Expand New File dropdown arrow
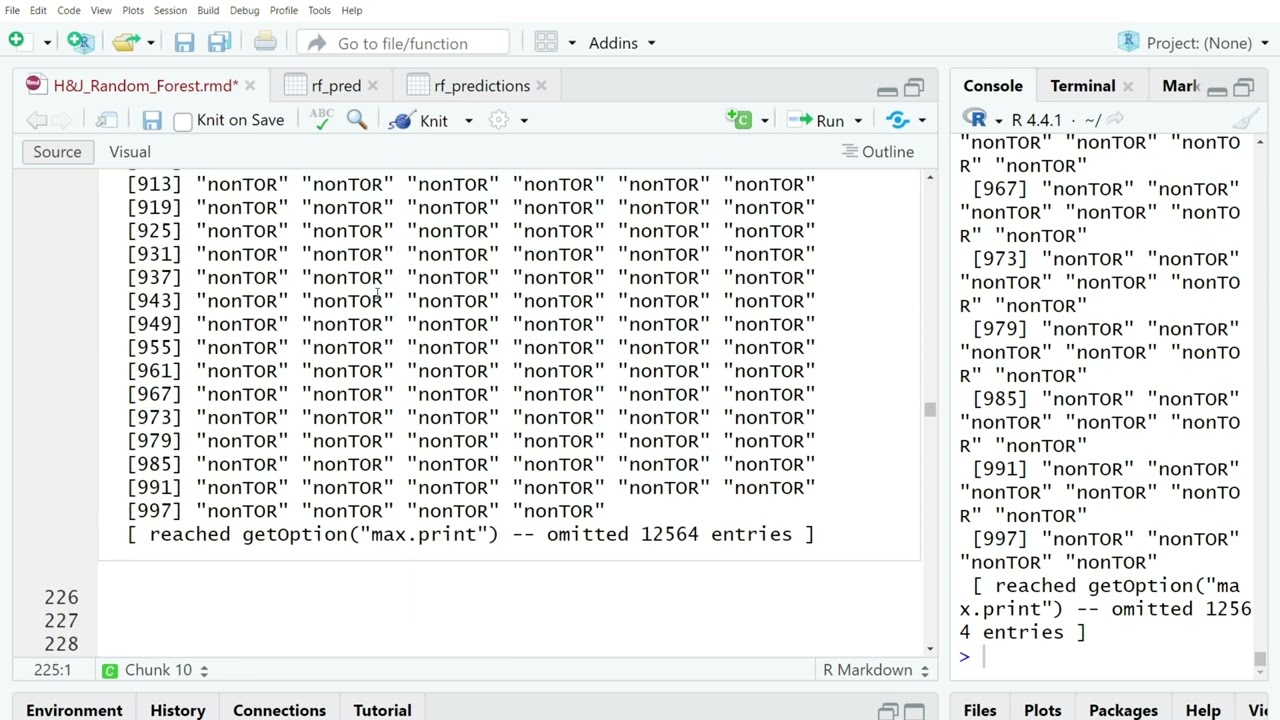The image size is (1280, 720). (x=46, y=43)
